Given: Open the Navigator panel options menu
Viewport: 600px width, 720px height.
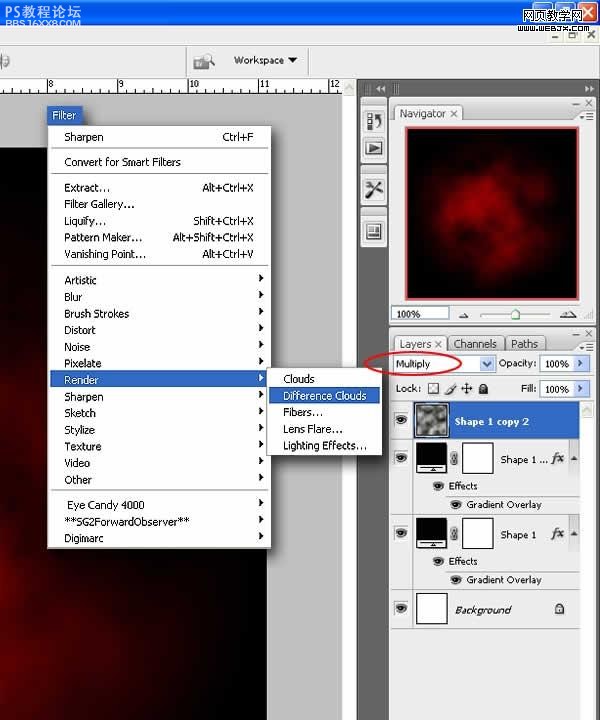Looking at the screenshot, I should [x=587, y=117].
